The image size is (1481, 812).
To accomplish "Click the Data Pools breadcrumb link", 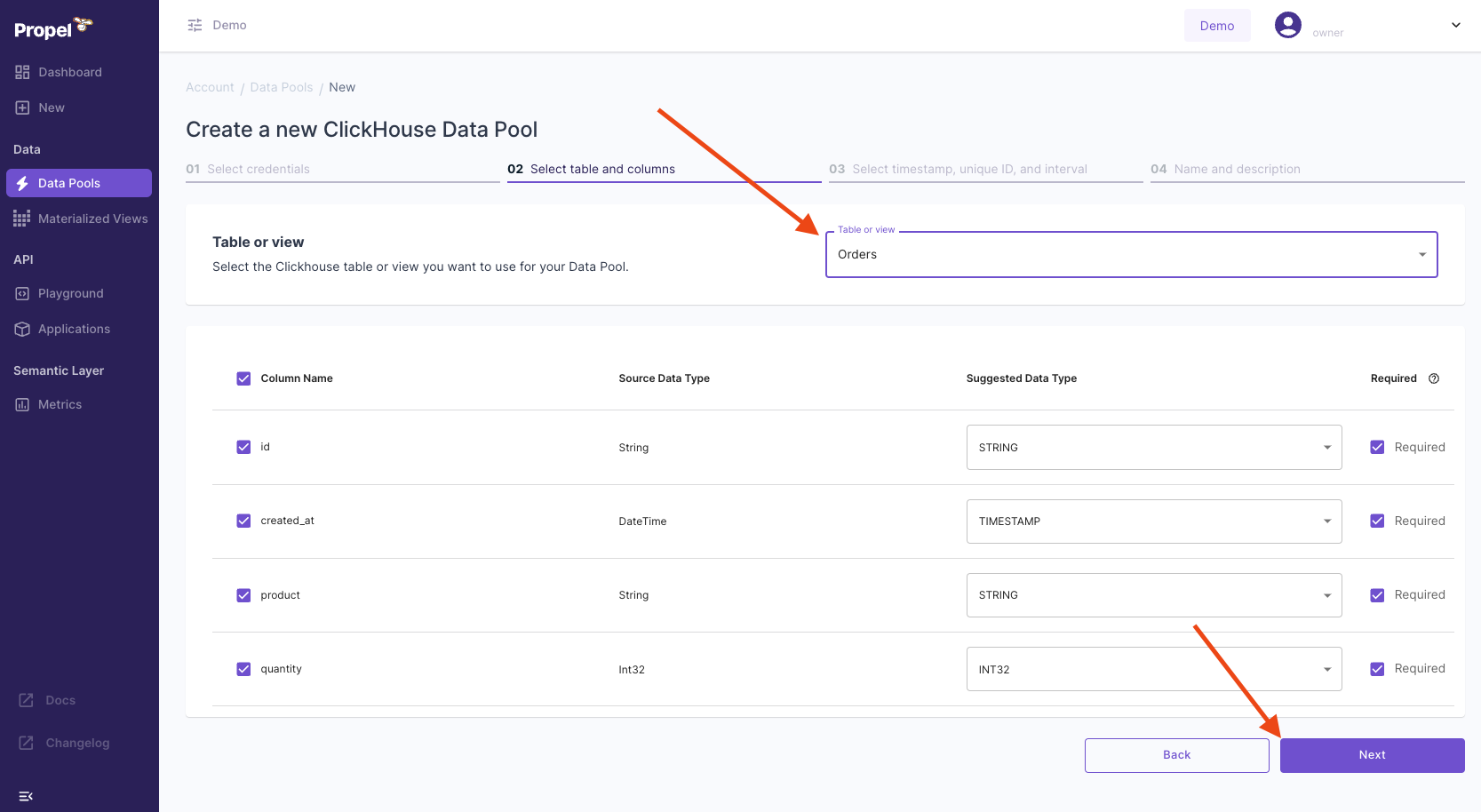I will [x=282, y=87].
